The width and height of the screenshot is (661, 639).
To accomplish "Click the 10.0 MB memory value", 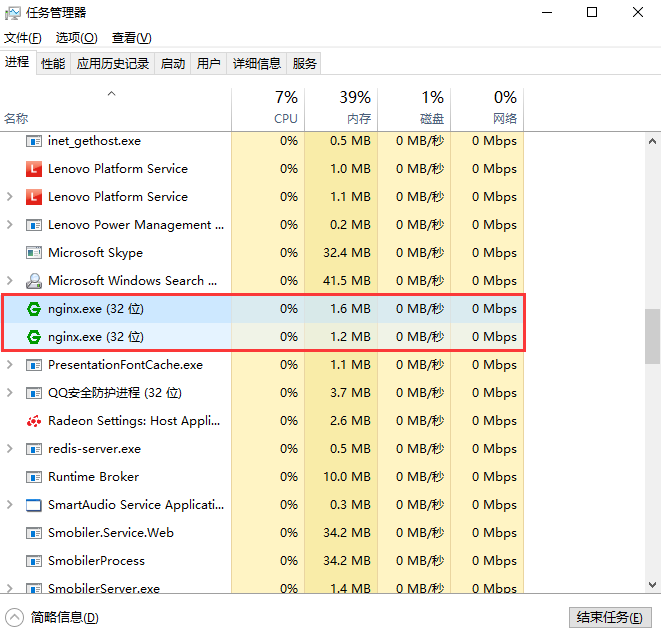I will coord(347,477).
